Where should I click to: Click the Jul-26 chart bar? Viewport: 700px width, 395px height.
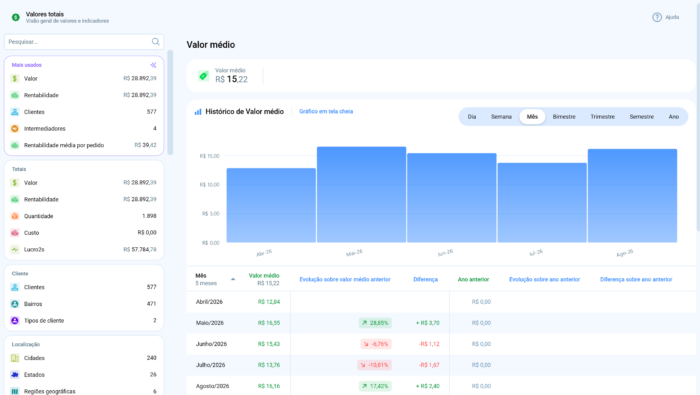(x=542, y=203)
